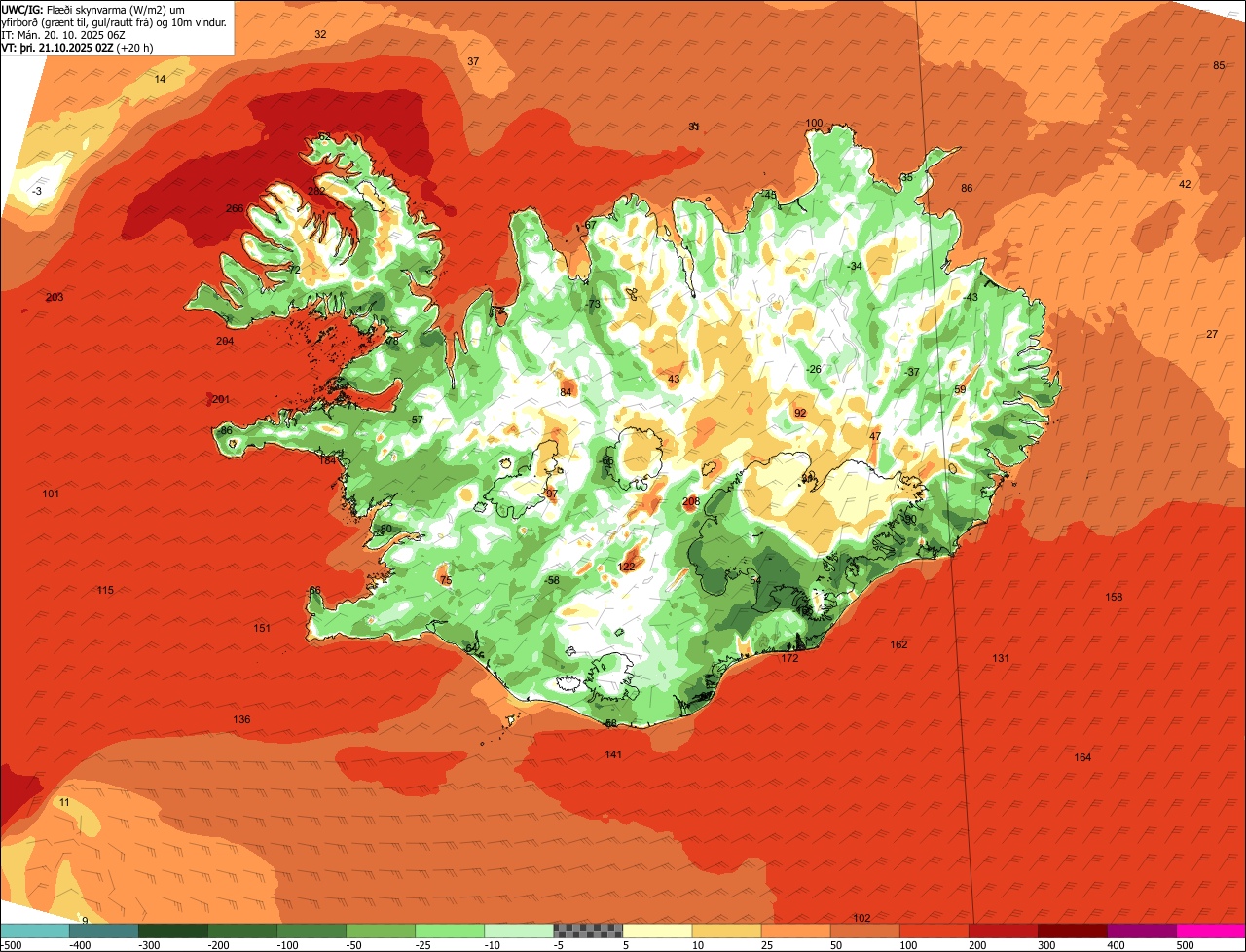Click the flux value '101' on the map
Viewport: 1246px width, 952px height.
tap(51, 494)
